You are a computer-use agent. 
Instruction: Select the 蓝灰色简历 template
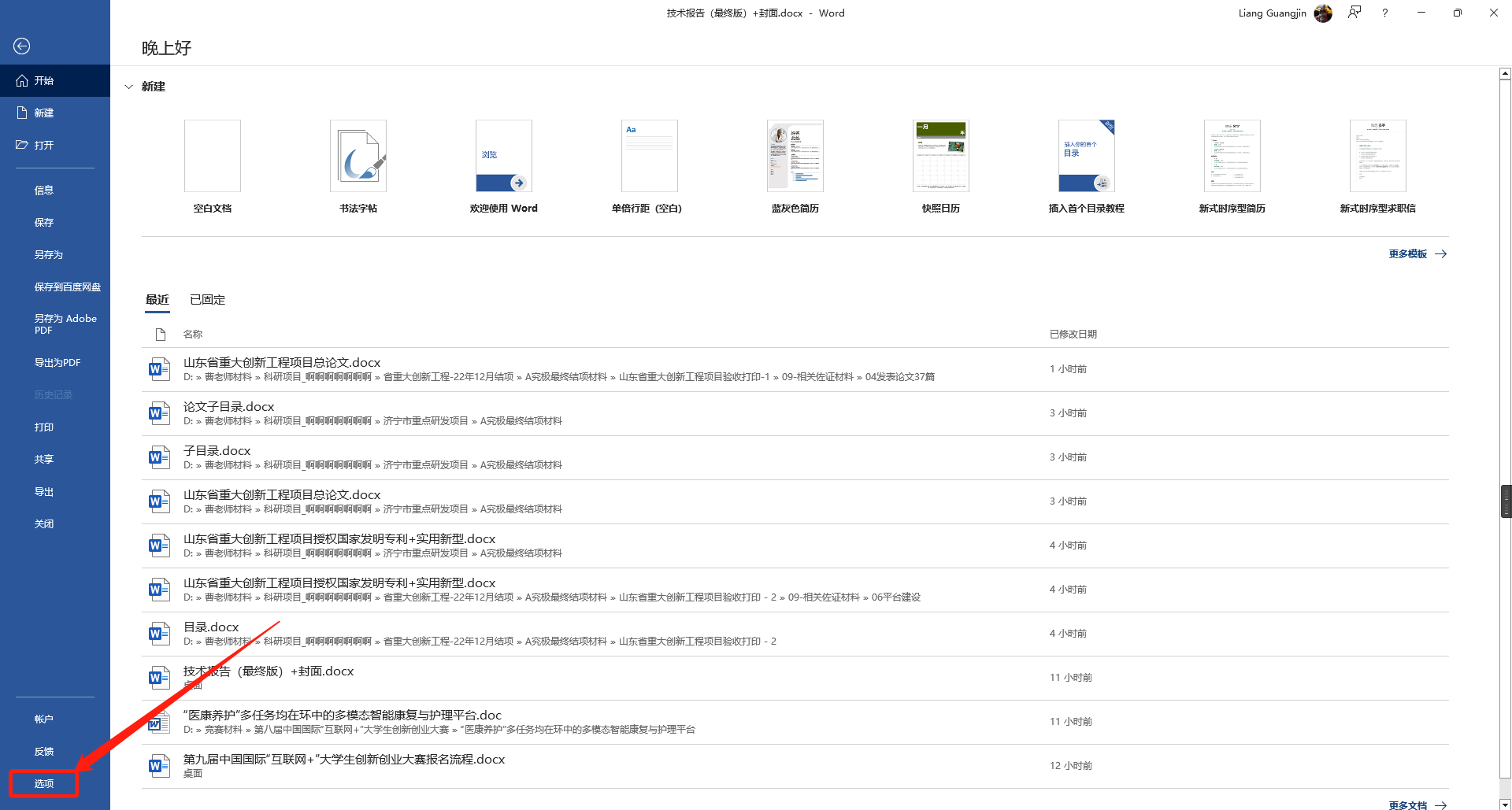(795, 166)
